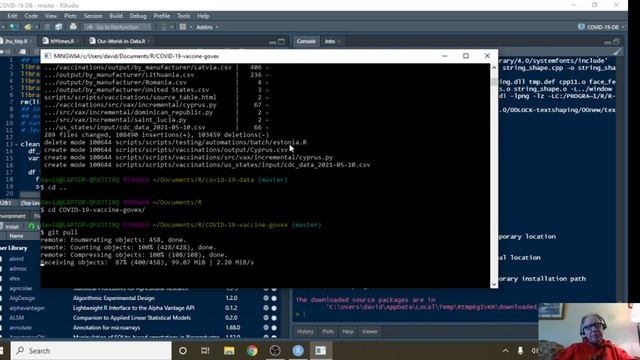
Task: Maximize the source editor pane
Action: (281, 42)
